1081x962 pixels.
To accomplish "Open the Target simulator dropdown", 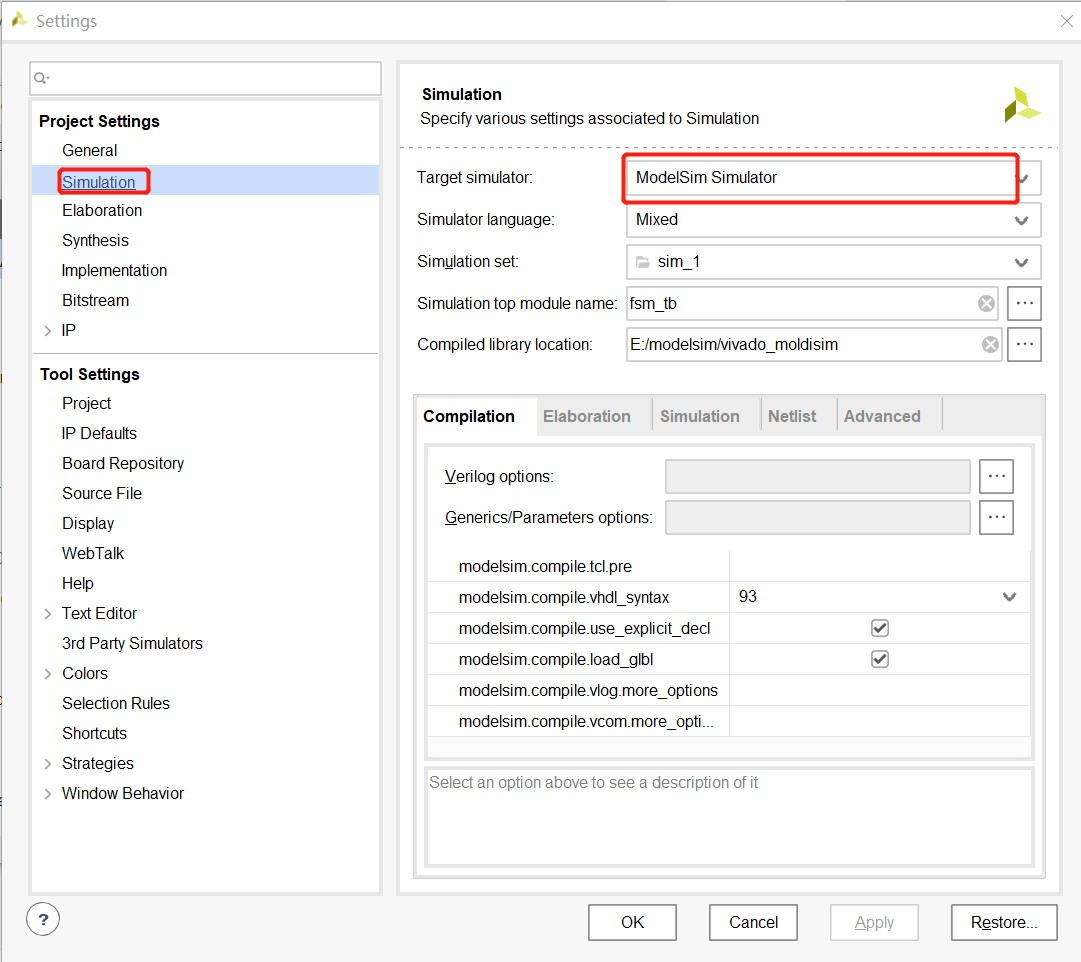I will click(x=1025, y=178).
